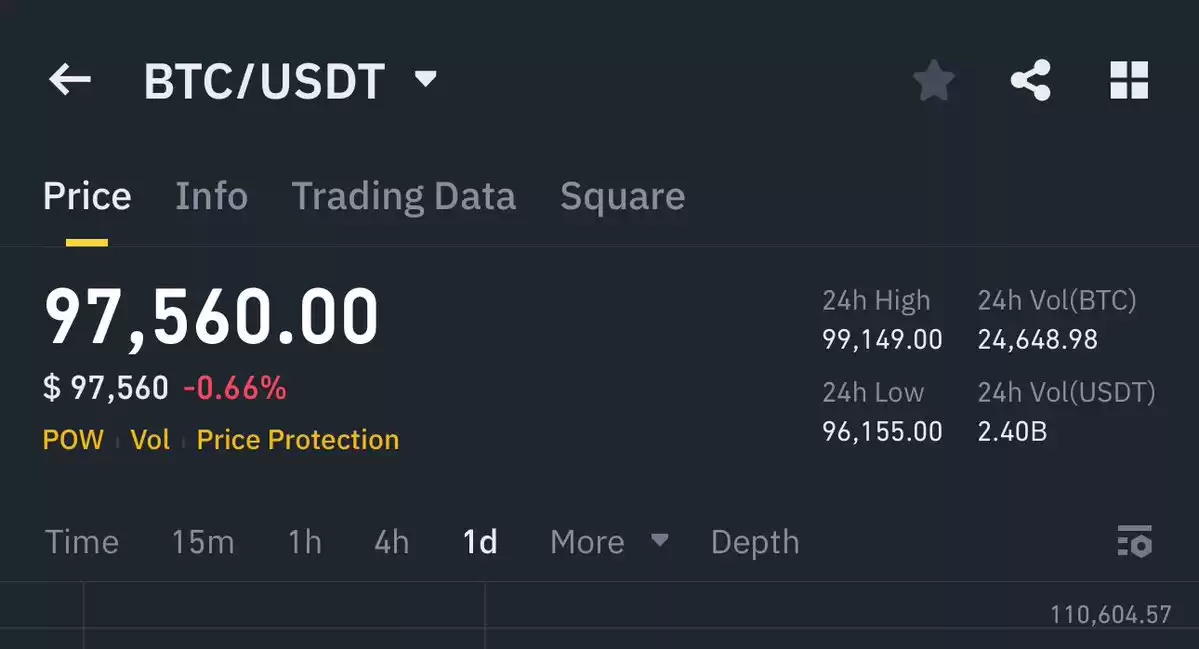Add BTC/USDT to favorites with star

tap(934, 80)
